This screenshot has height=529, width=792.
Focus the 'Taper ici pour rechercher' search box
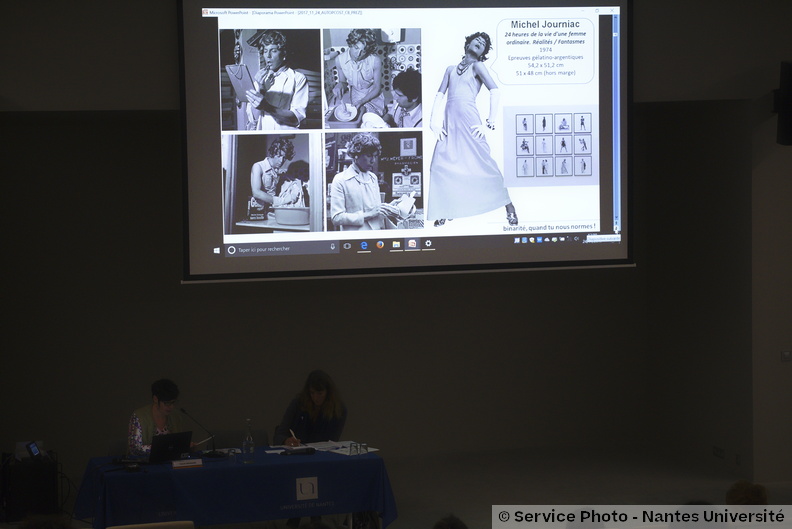tap(281, 249)
